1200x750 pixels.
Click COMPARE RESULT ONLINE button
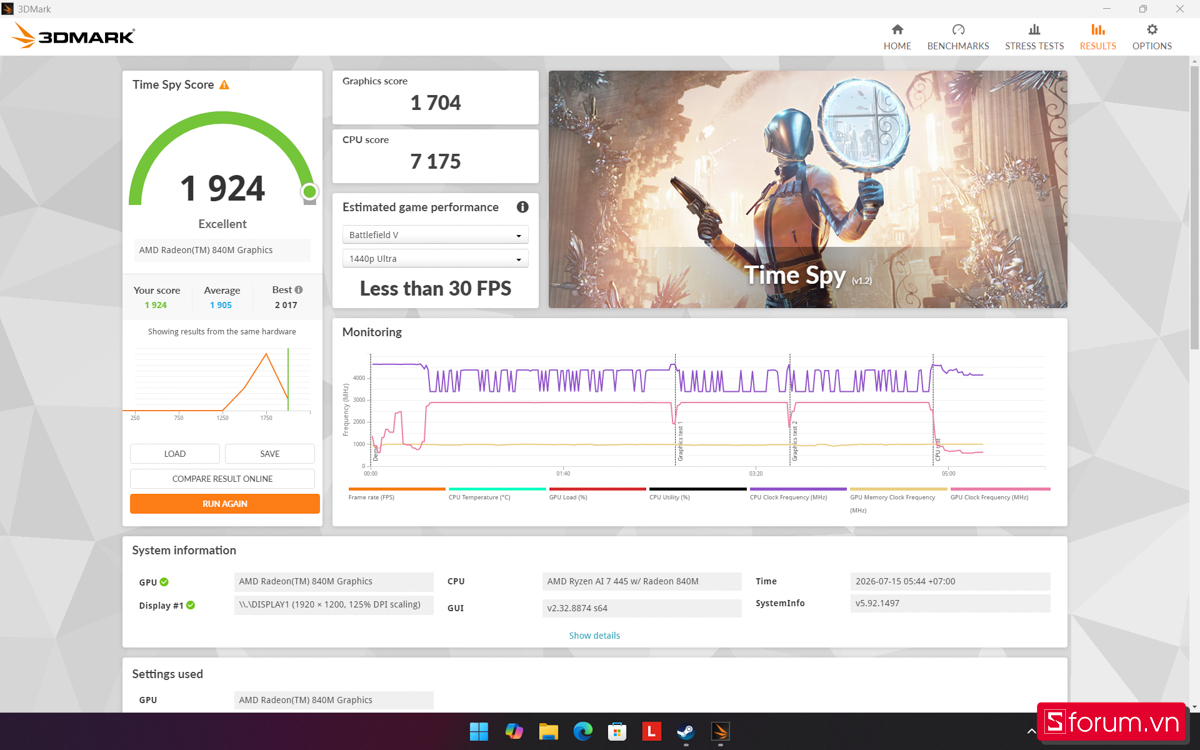[222, 479]
